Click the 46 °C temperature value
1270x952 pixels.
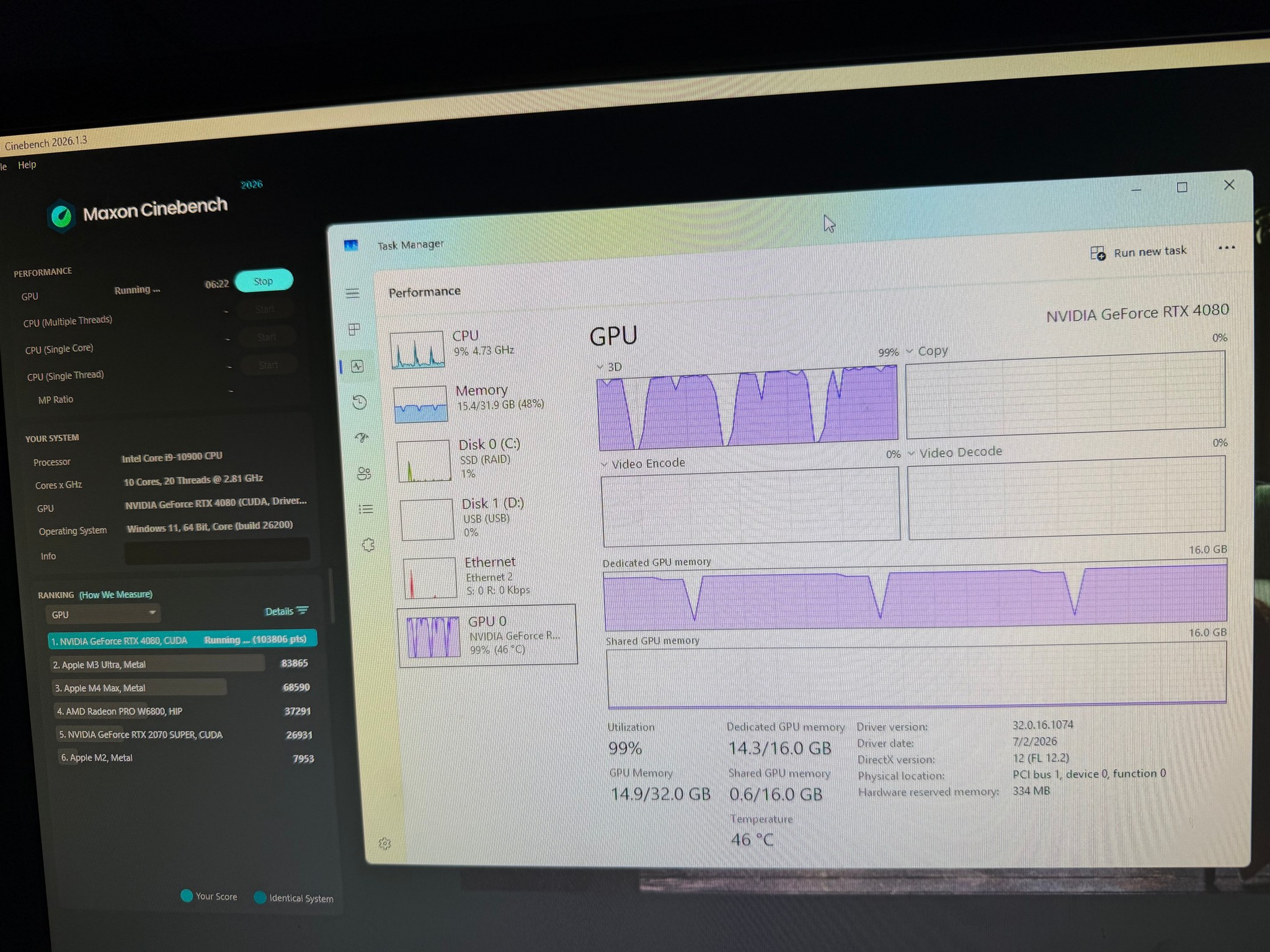(x=752, y=840)
